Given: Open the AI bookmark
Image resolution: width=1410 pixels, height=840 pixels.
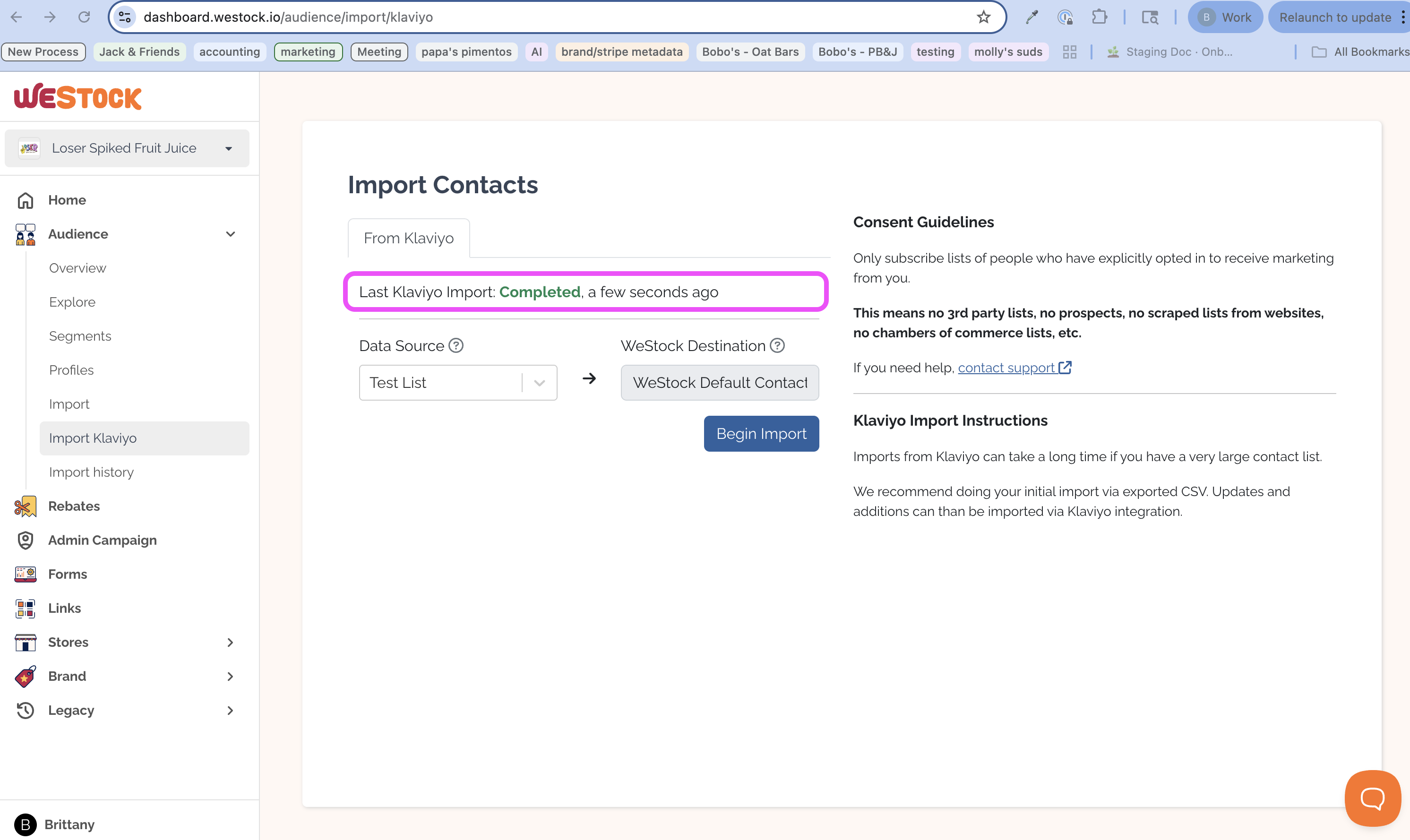Looking at the screenshot, I should pyautogui.click(x=537, y=52).
